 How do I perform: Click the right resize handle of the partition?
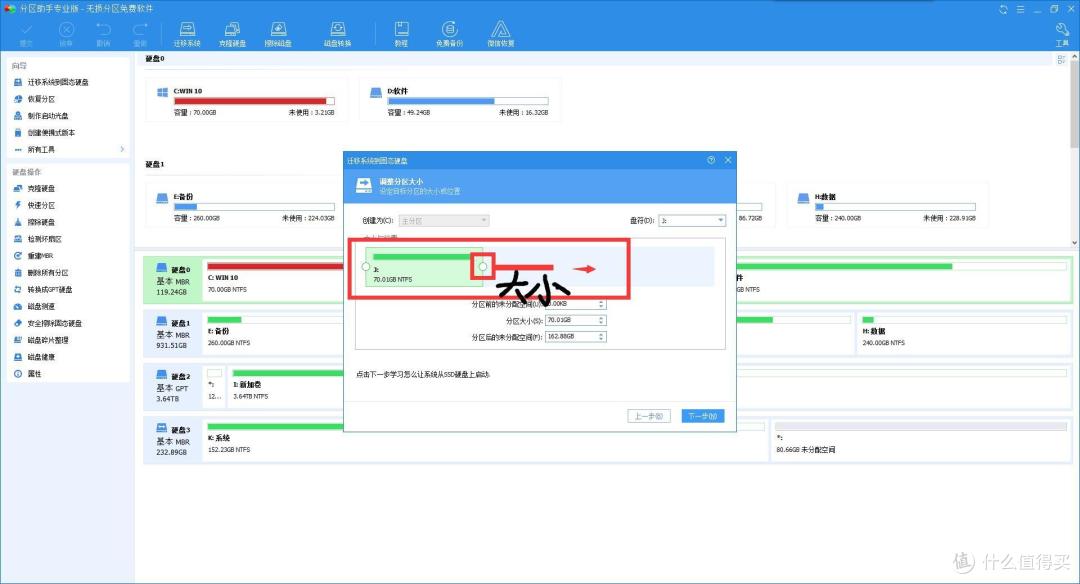pyautogui.click(x=484, y=267)
